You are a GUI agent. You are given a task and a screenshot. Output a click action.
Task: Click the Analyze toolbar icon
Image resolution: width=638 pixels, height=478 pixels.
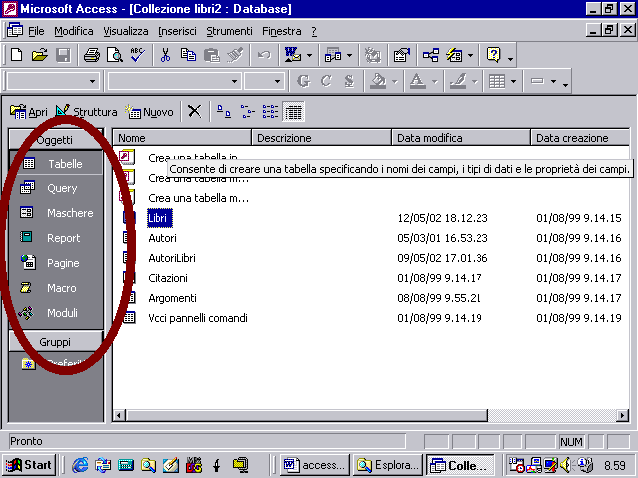tap(333, 55)
